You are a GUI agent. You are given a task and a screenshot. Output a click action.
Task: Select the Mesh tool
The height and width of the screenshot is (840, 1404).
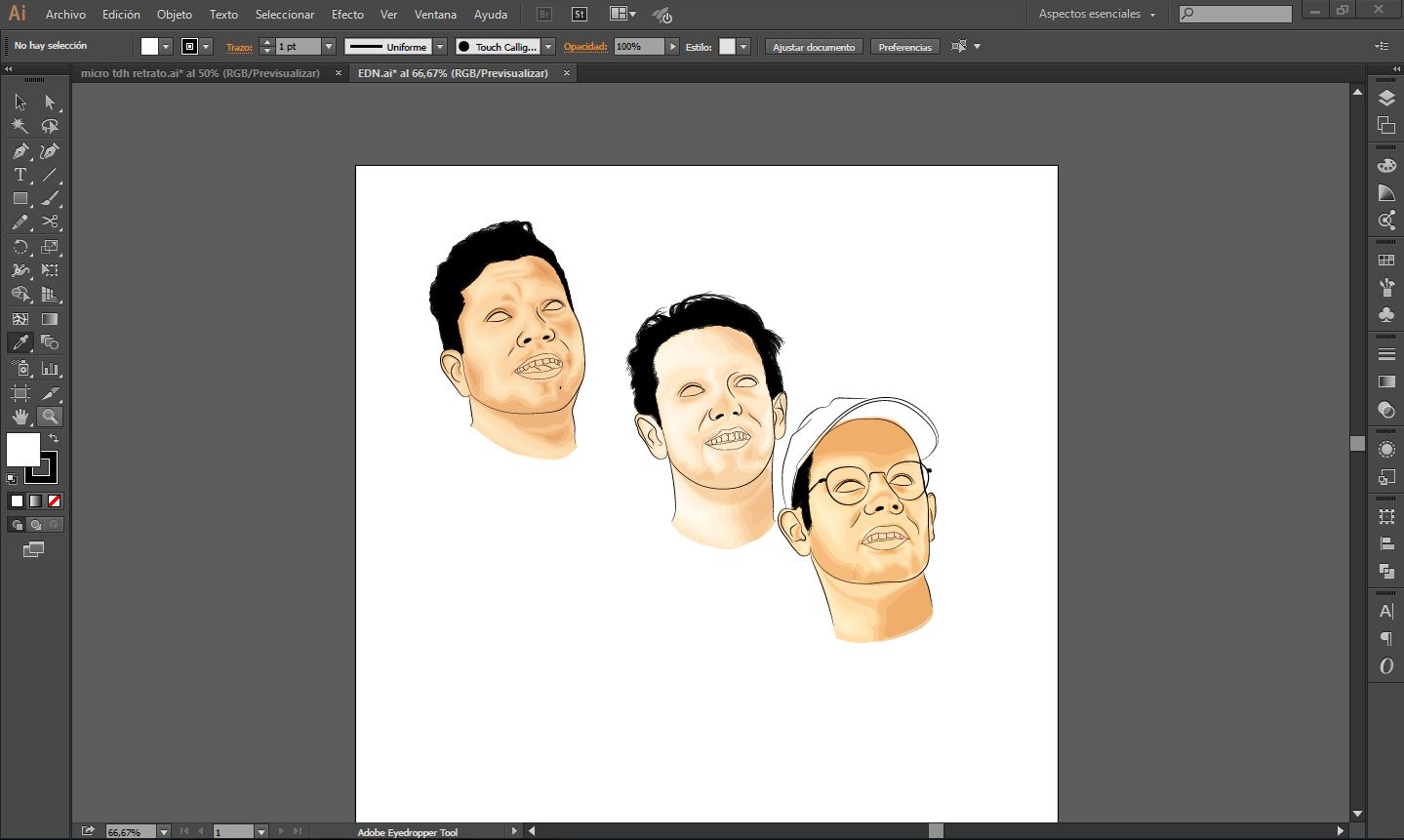click(x=20, y=319)
